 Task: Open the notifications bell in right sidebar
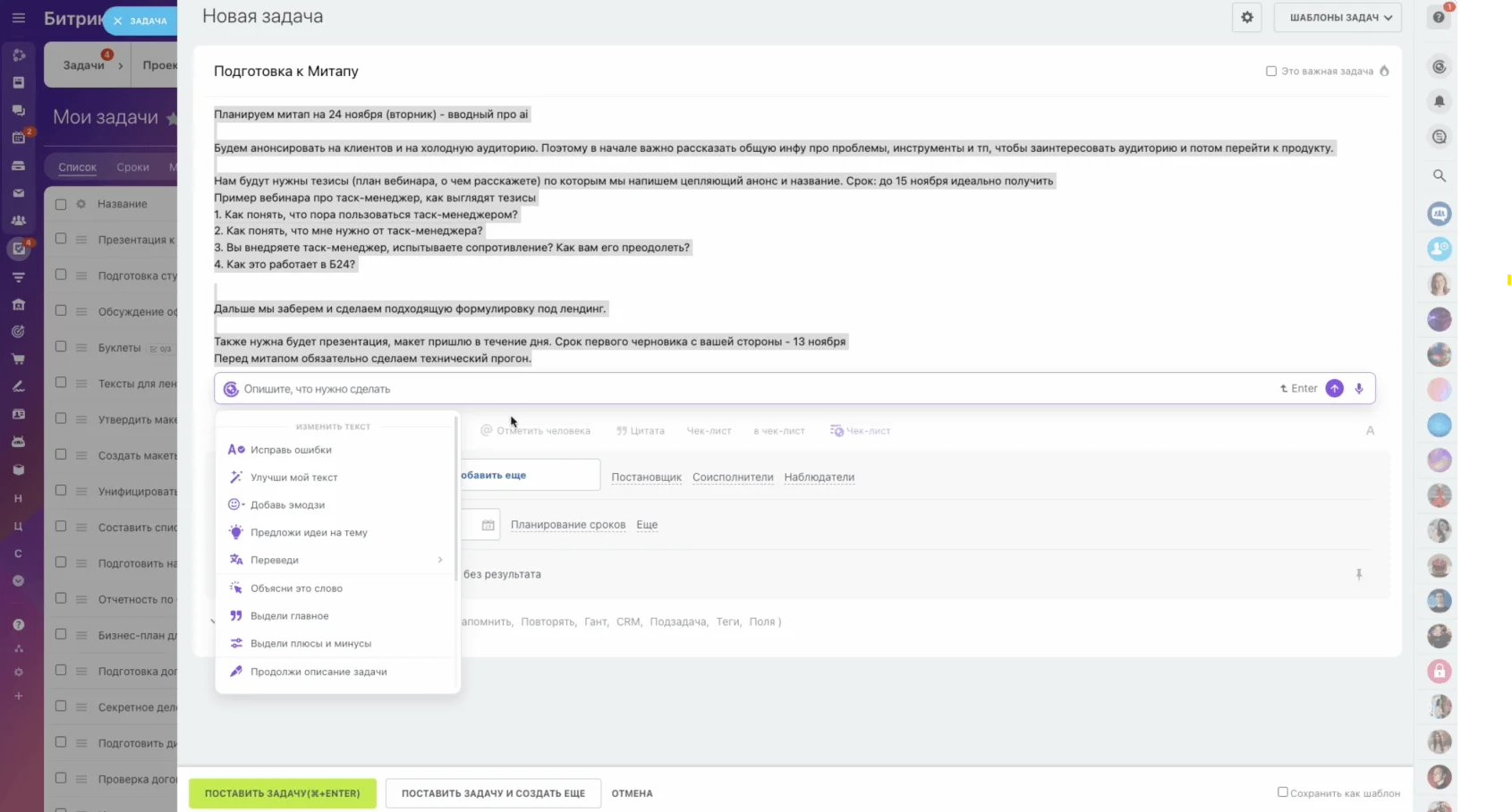pos(1440,102)
